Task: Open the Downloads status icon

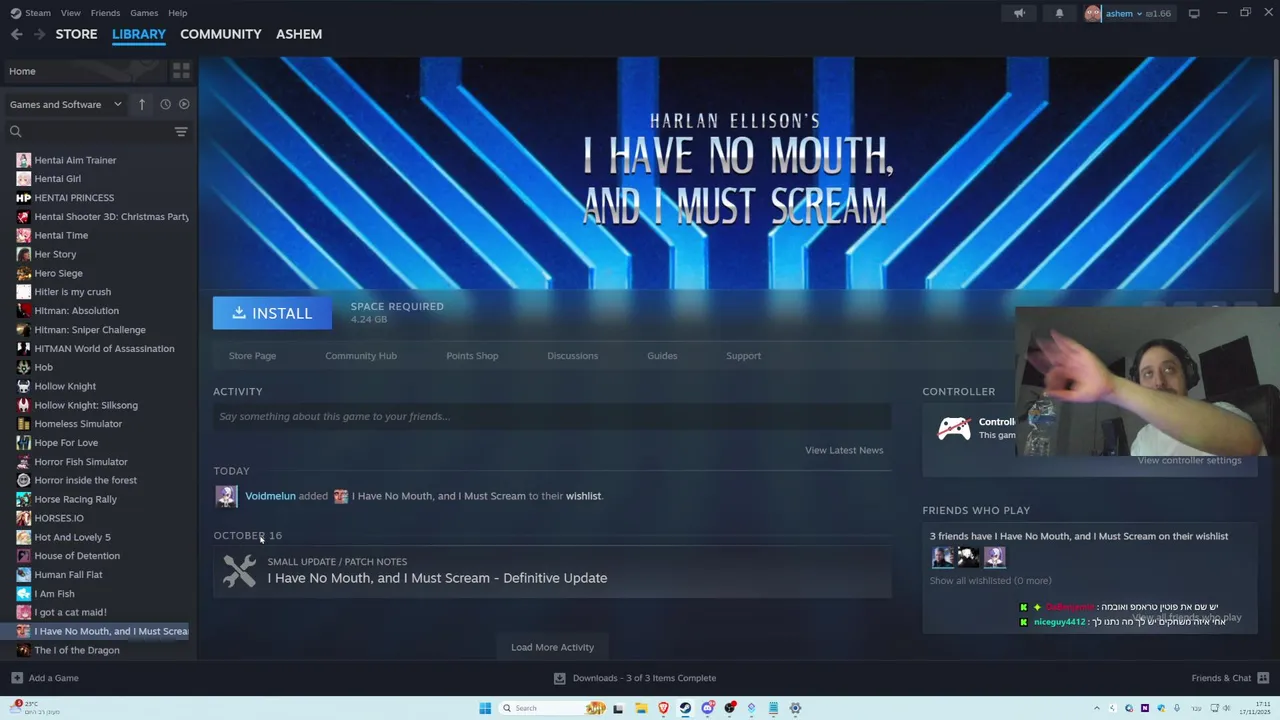Action: pos(559,678)
